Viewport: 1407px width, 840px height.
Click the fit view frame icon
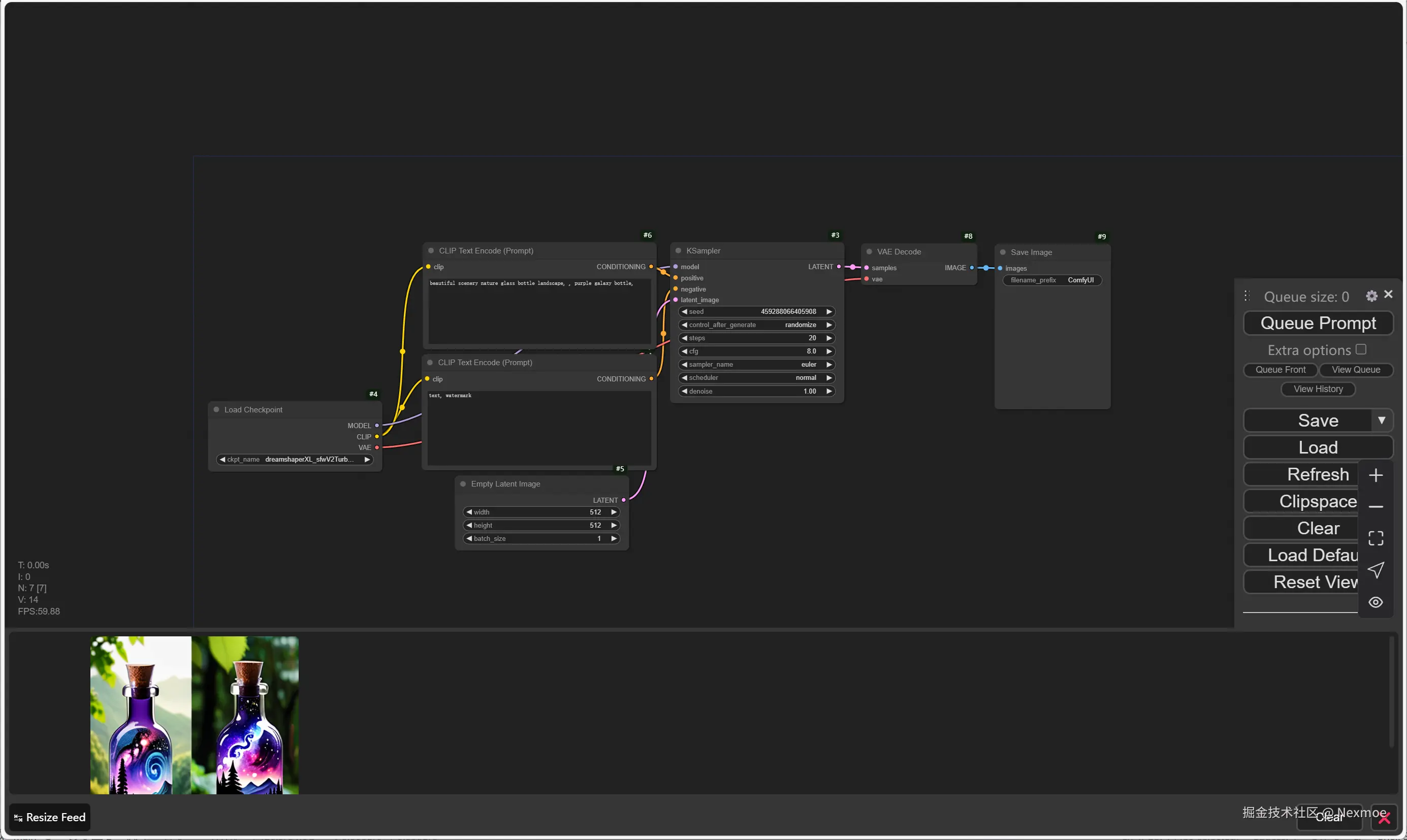pyautogui.click(x=1376, y=538)
